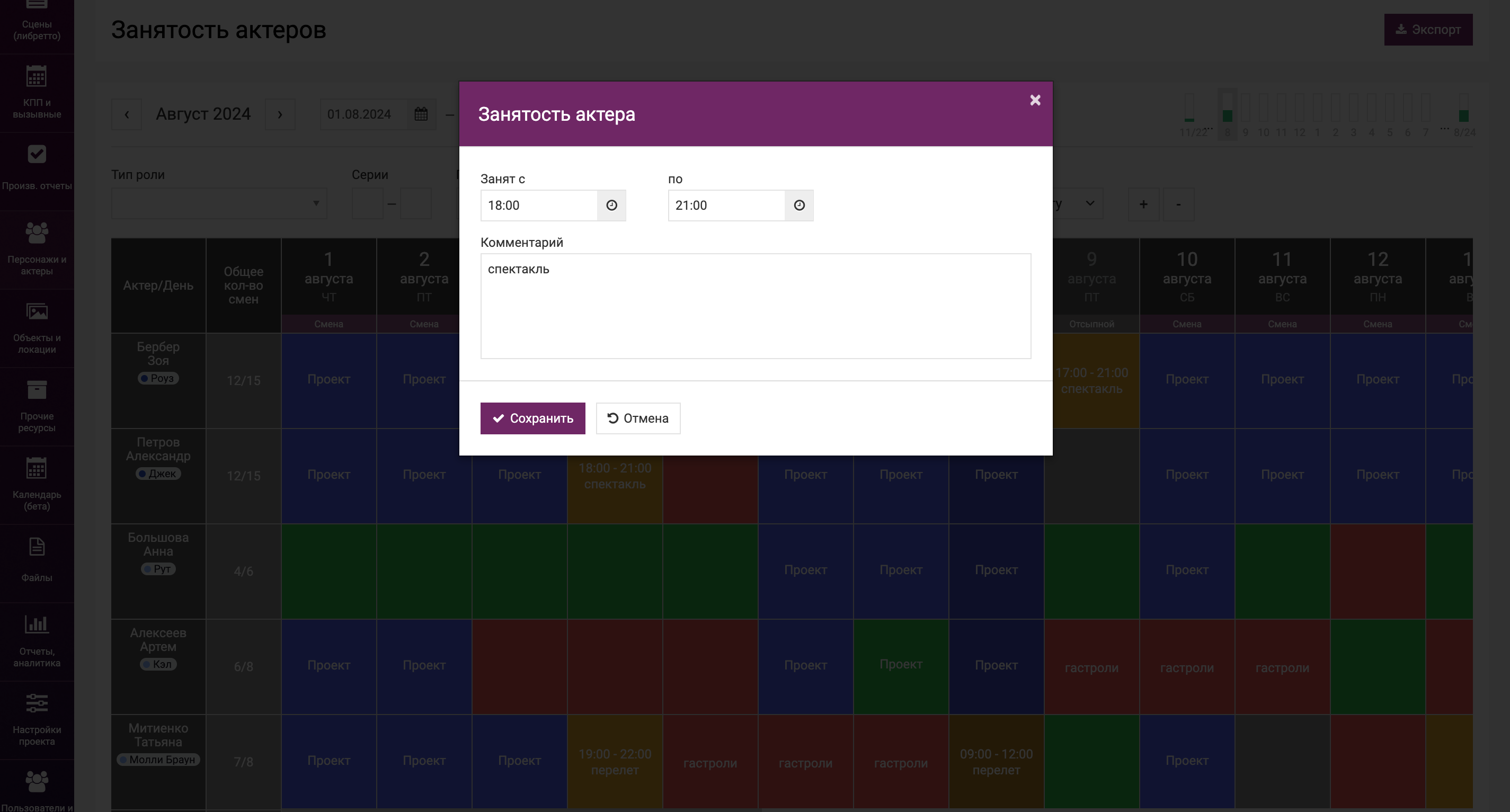Click the 'Экспорт' button
This screenshot has height=812, width=1510.
[1428, 29]
